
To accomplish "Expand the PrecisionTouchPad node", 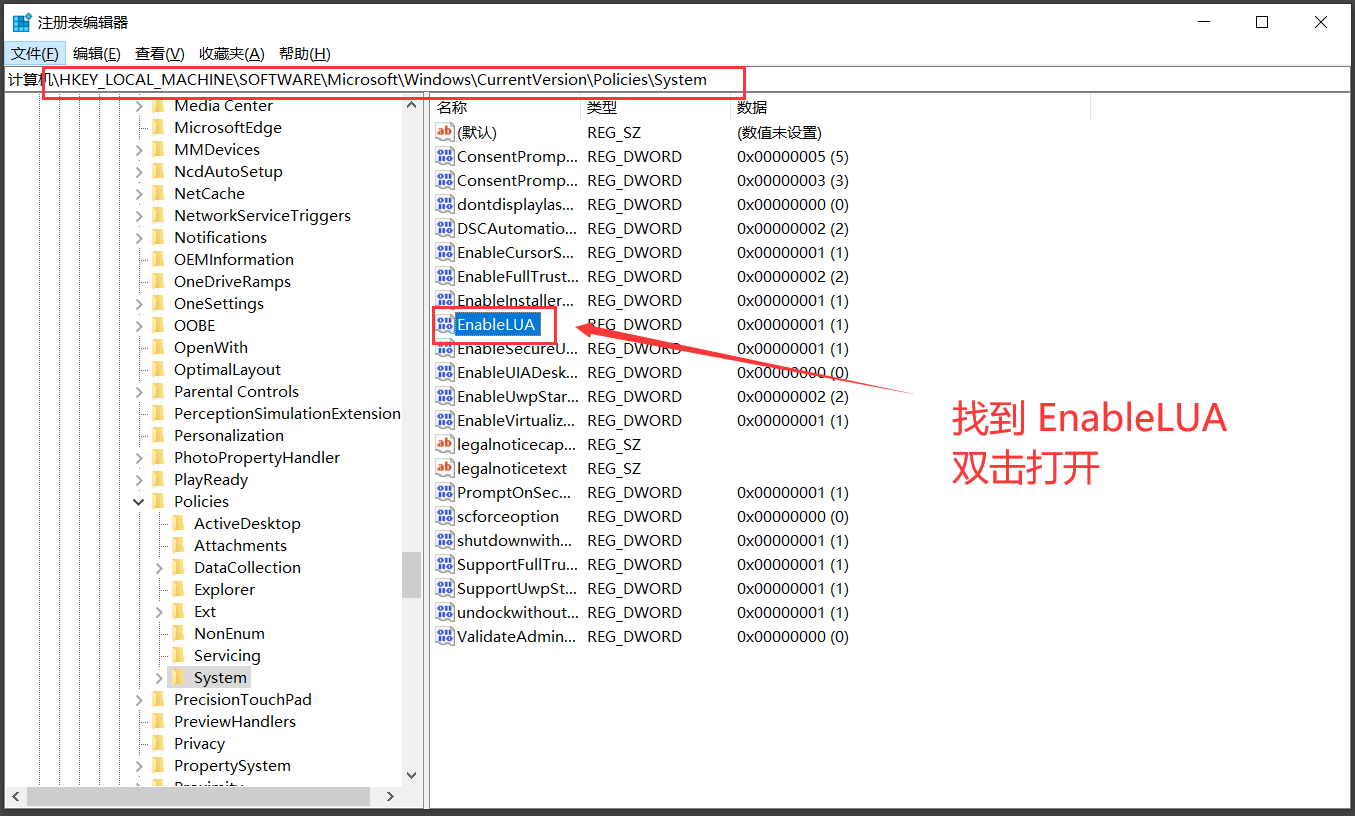I will 139,699.
